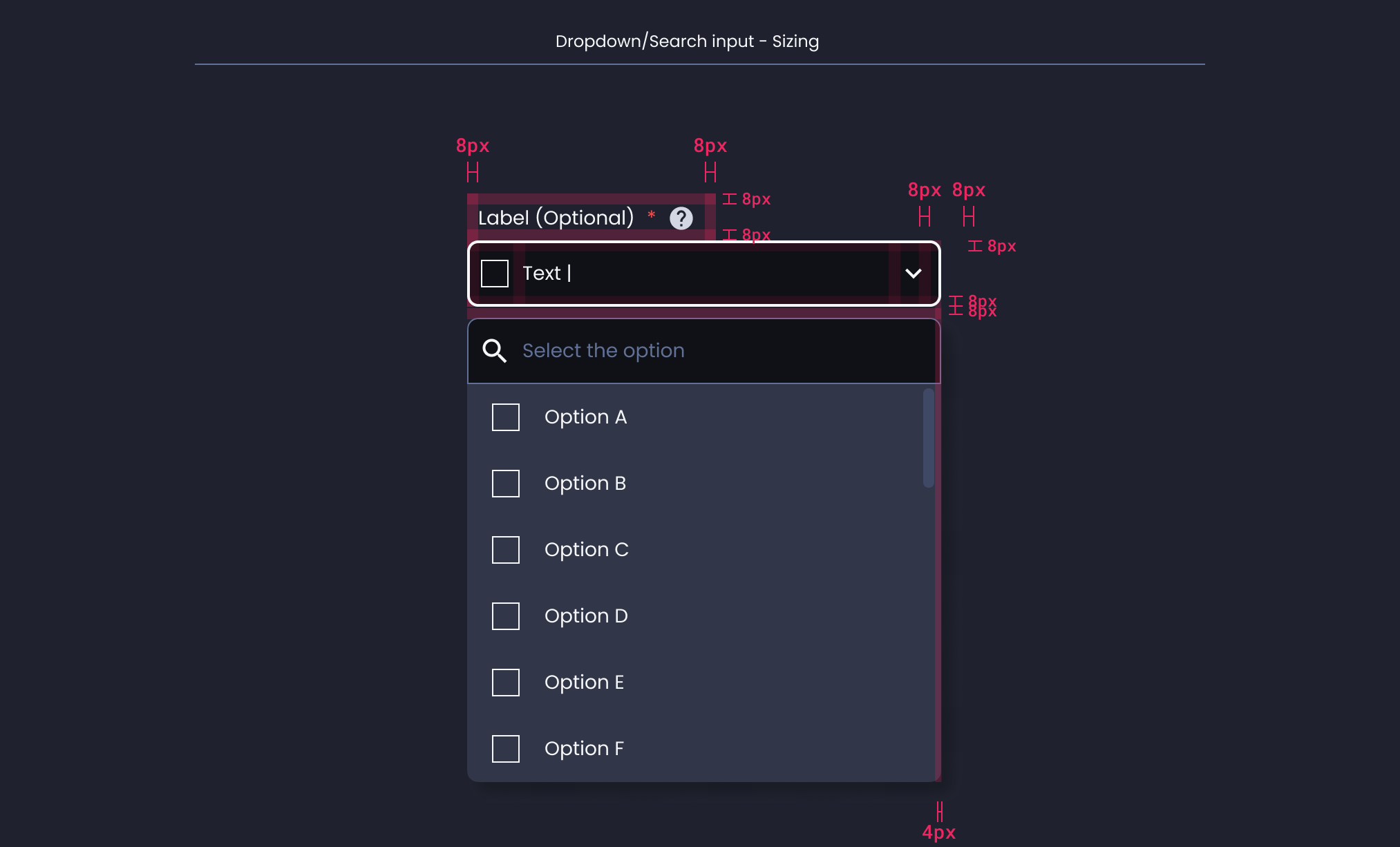
Task: Select the Option C label
Action: pos(587,550)
